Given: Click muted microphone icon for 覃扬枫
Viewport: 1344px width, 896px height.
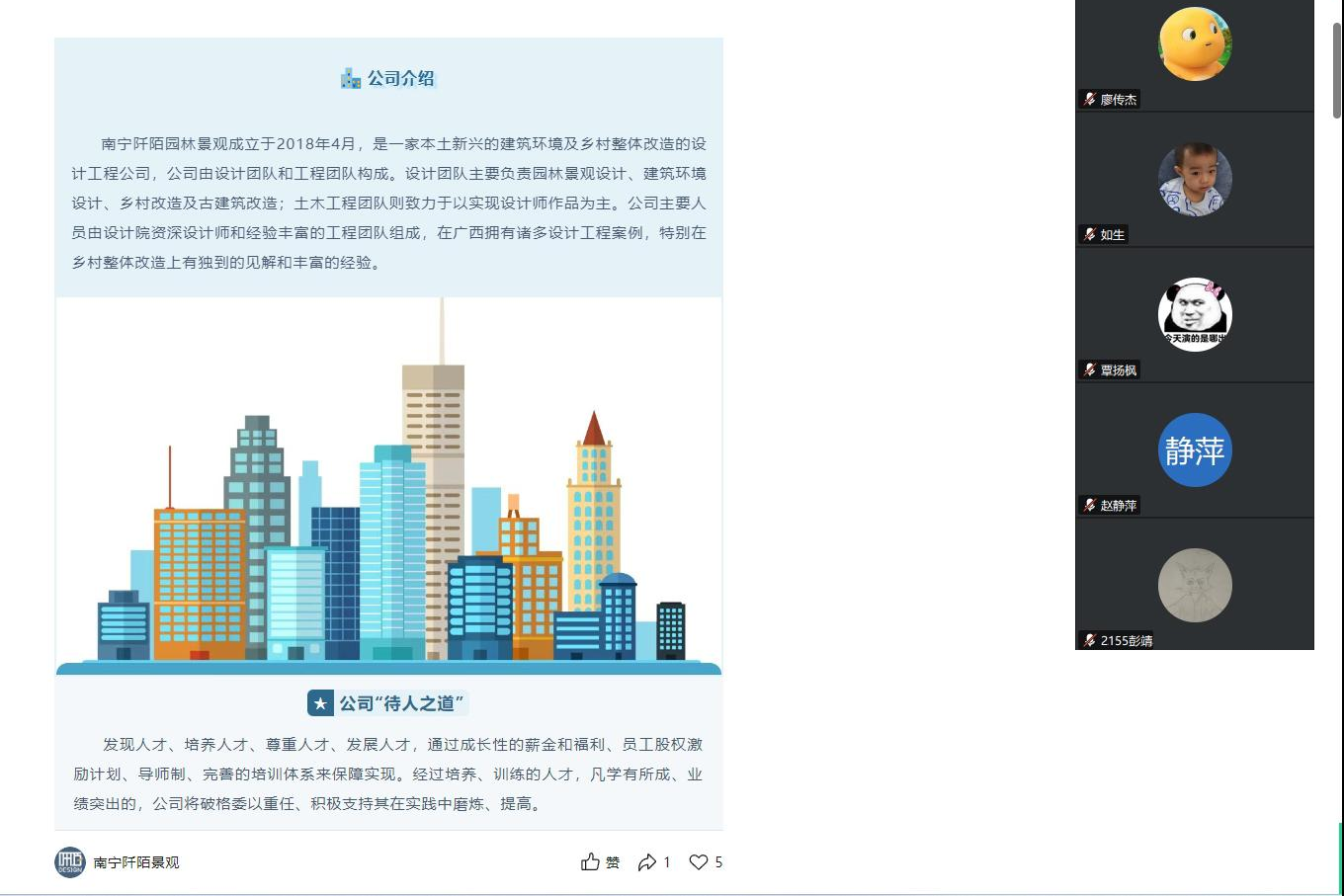Looking at the screenshot, I should pyautogui.click(x=1089, y=369).
